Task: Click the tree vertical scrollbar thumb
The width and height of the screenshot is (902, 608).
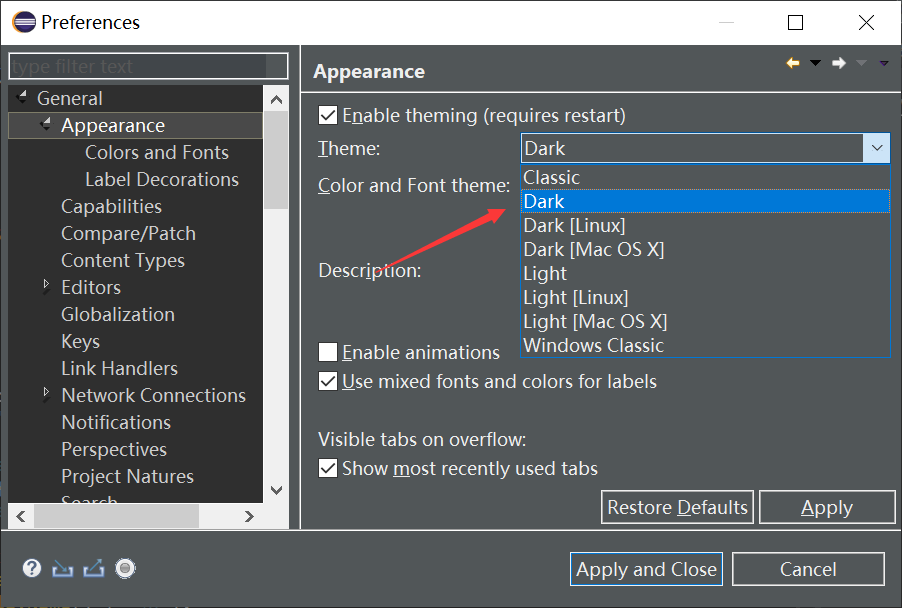Action: click(276, 160)
